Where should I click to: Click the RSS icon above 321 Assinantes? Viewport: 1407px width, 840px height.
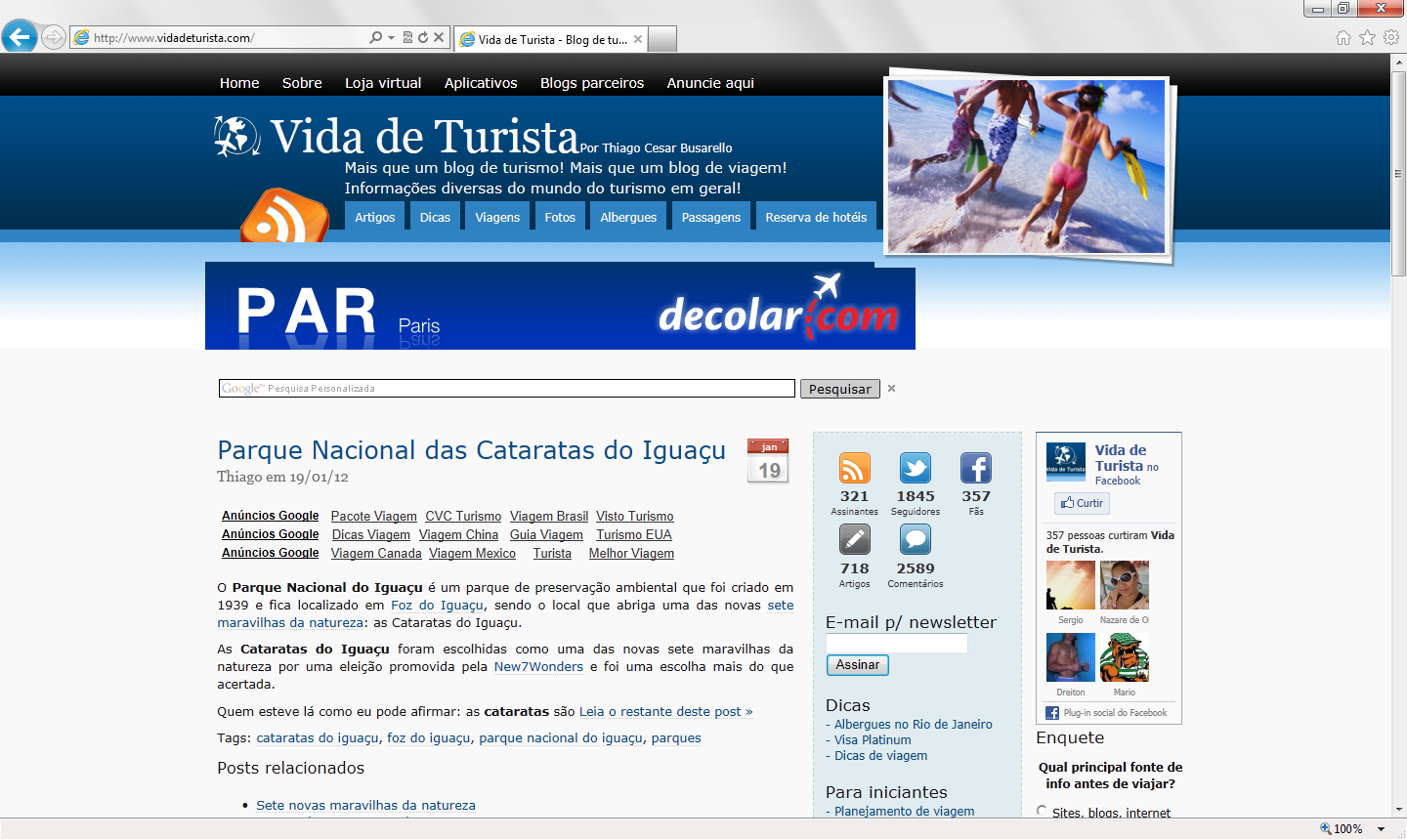click(x=854, y=468)
